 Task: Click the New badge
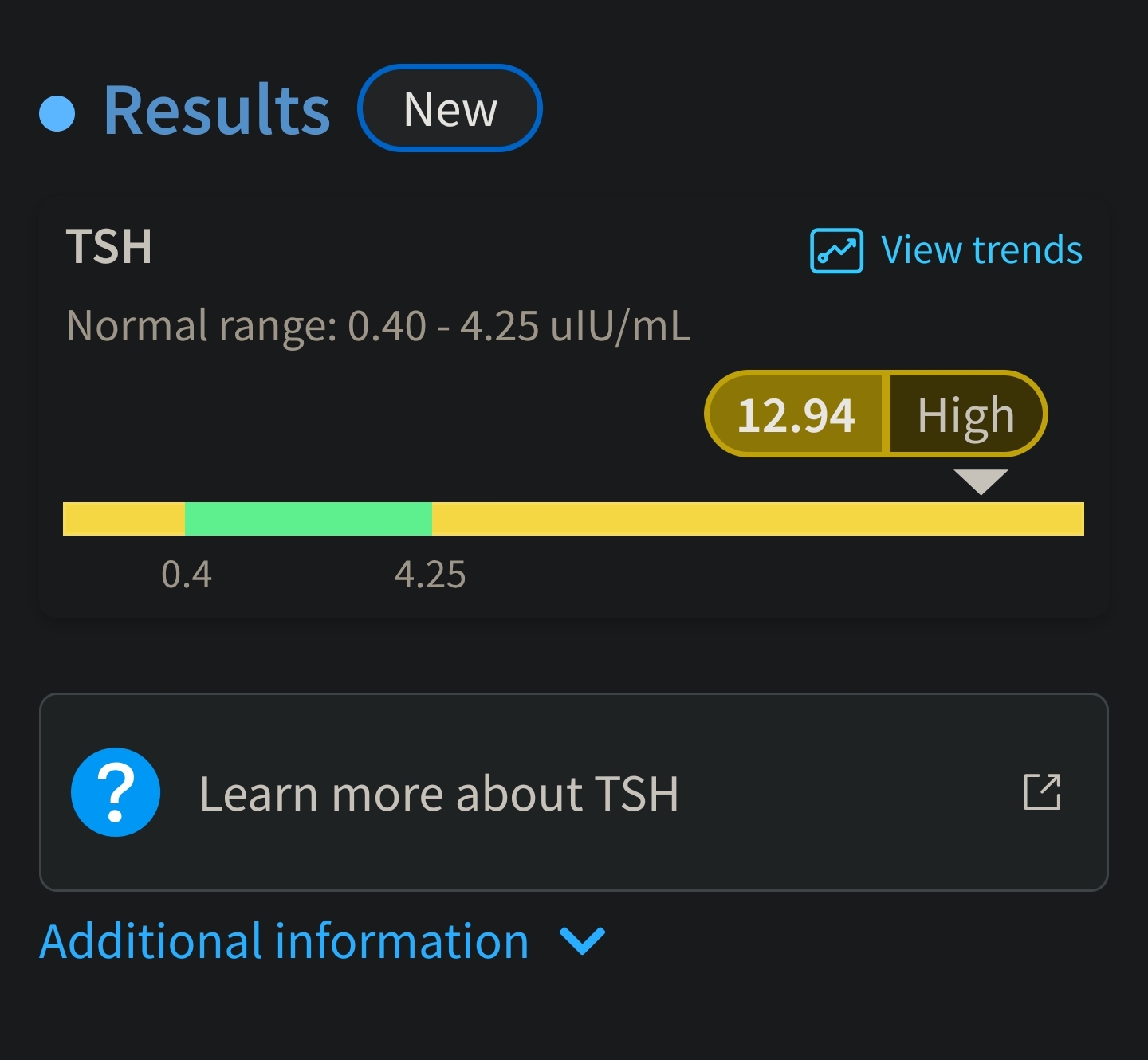(x=450, y=108)
